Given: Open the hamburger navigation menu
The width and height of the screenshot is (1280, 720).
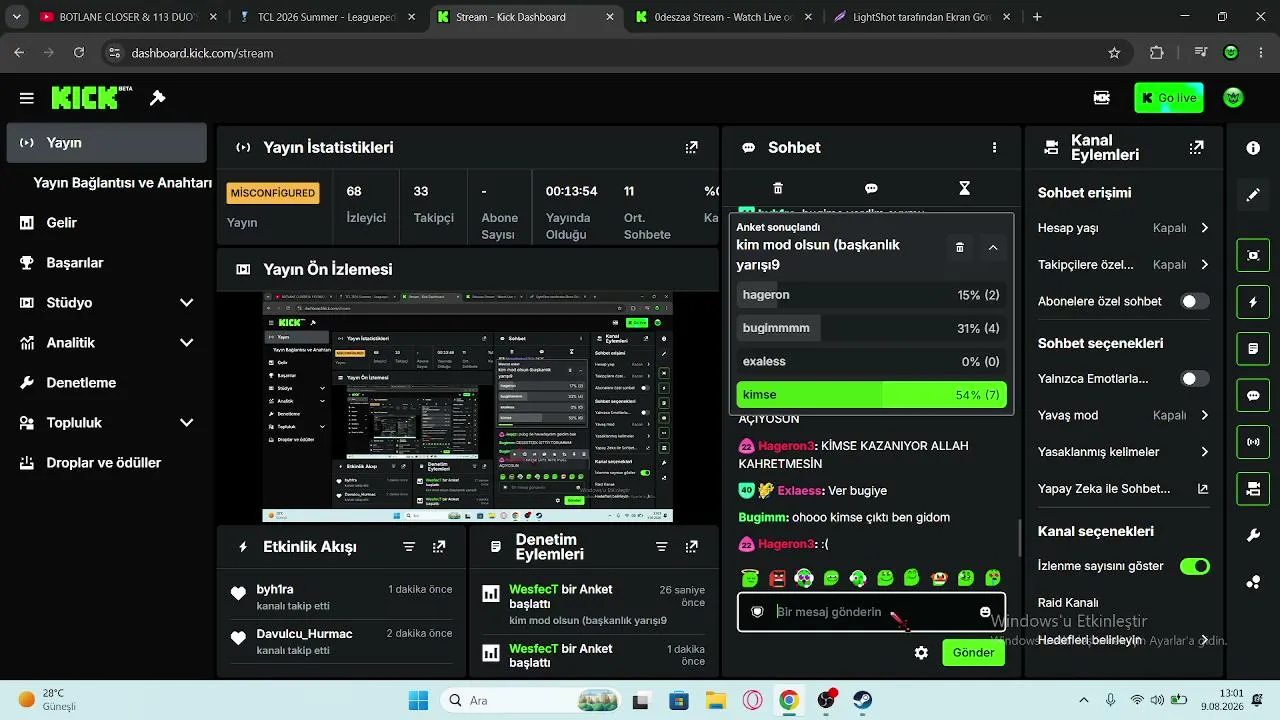Looking at the screenshot, I should pos(26,98).
